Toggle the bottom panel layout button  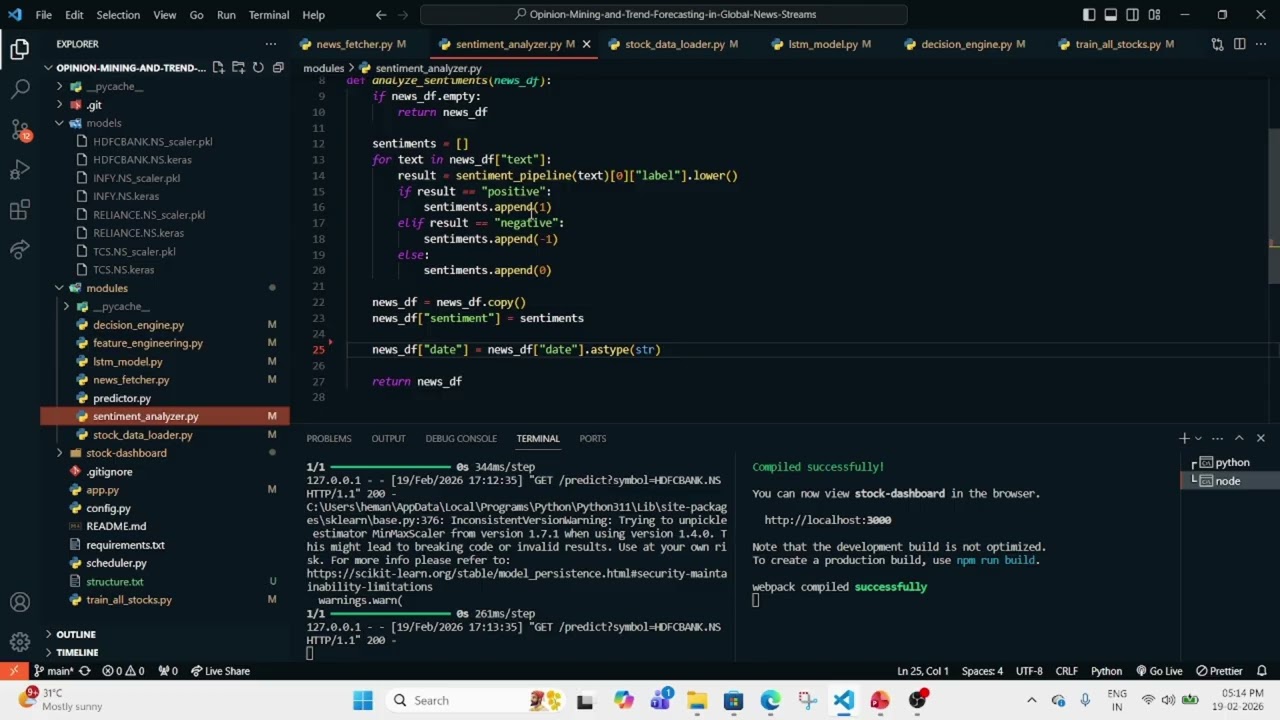coord(1111,15)
